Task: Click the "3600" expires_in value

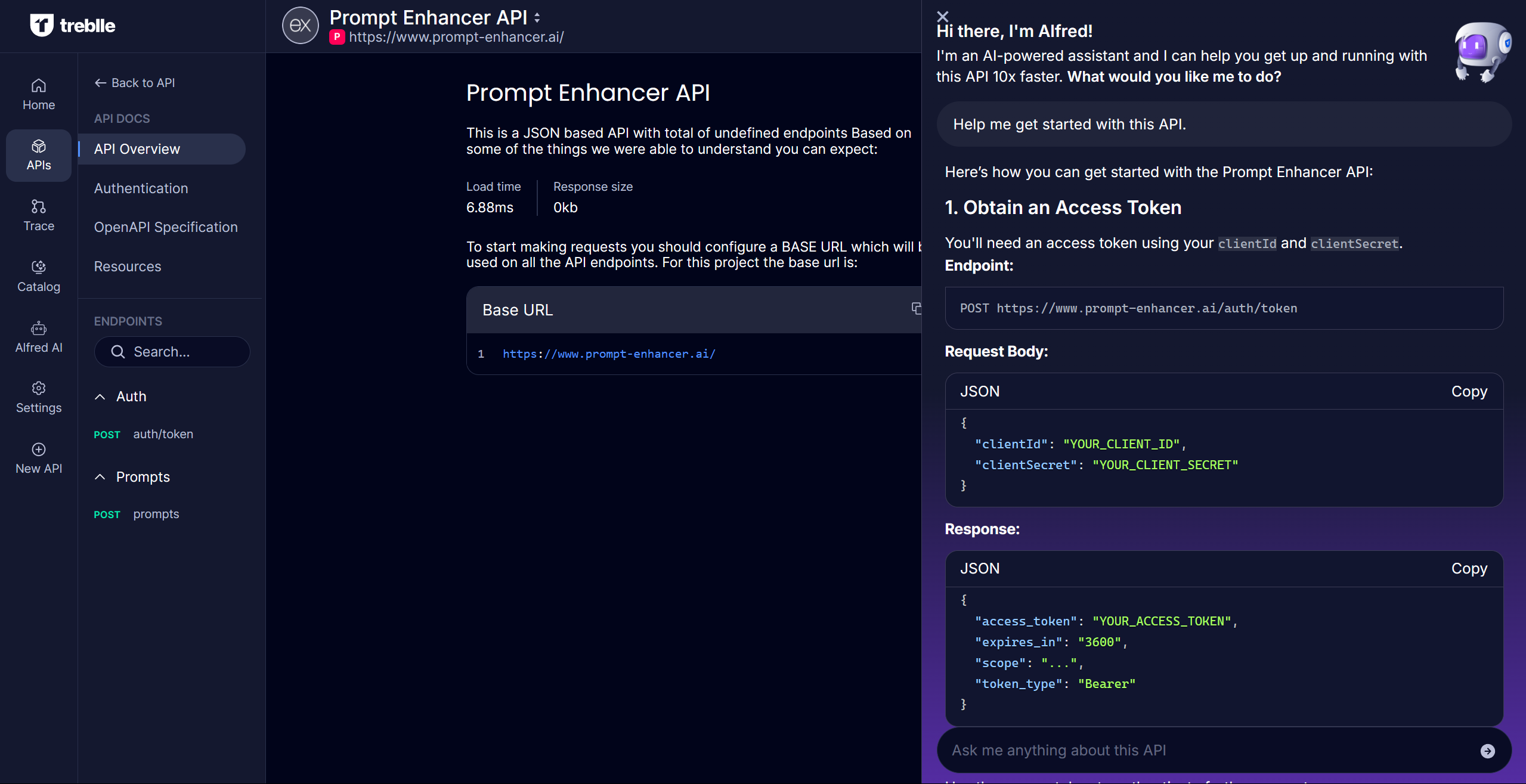Action: click(1099, 642)
